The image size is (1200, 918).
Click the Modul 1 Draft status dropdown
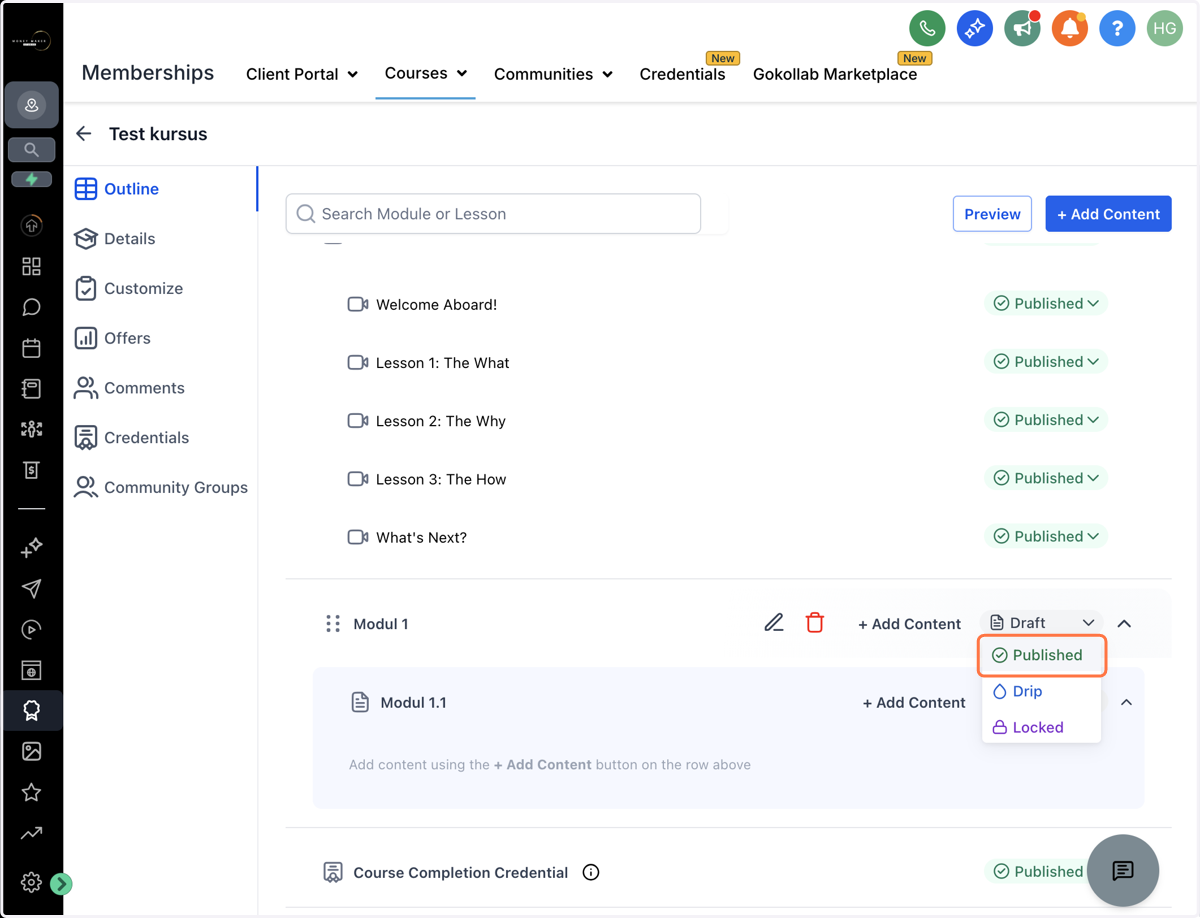(x=1042, y=623)
